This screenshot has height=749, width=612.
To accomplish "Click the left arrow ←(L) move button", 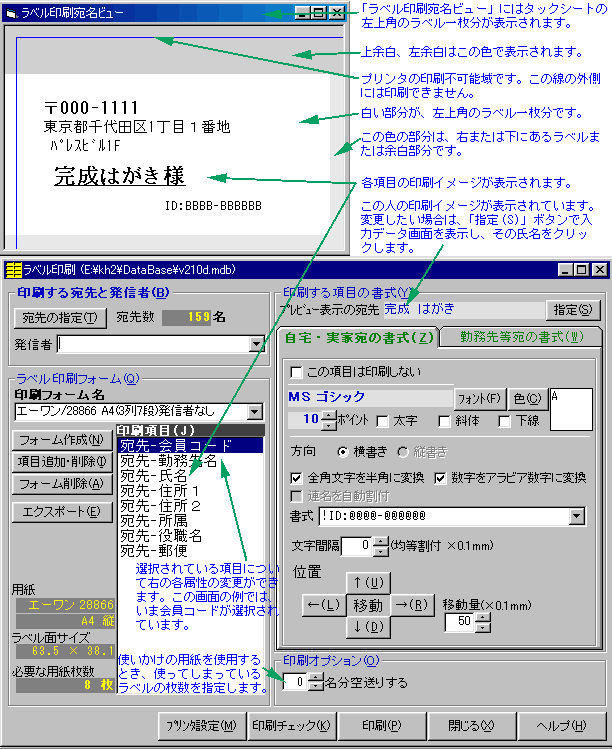I will point(322,605).
